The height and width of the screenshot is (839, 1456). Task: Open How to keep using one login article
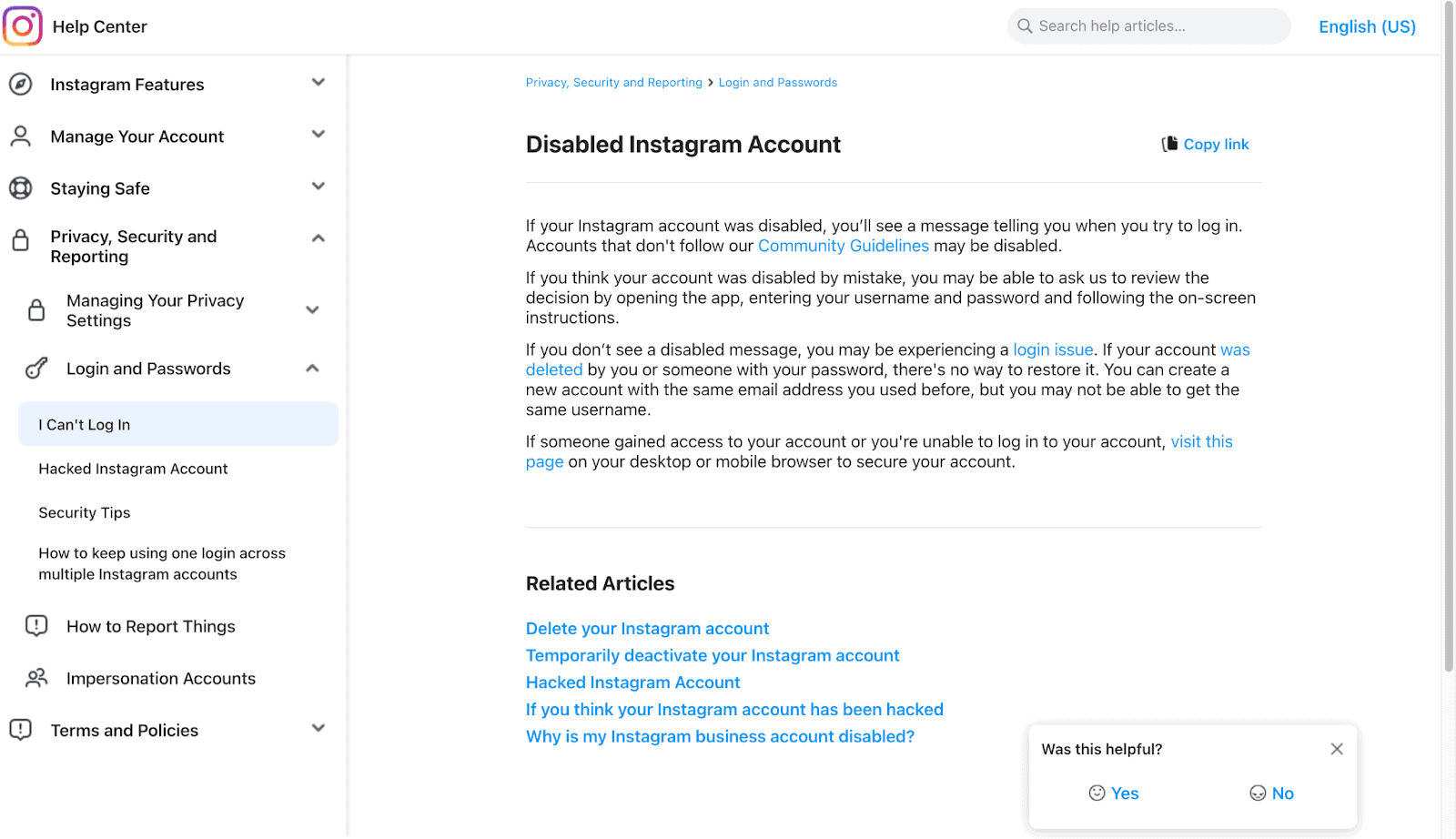(162, 563)
